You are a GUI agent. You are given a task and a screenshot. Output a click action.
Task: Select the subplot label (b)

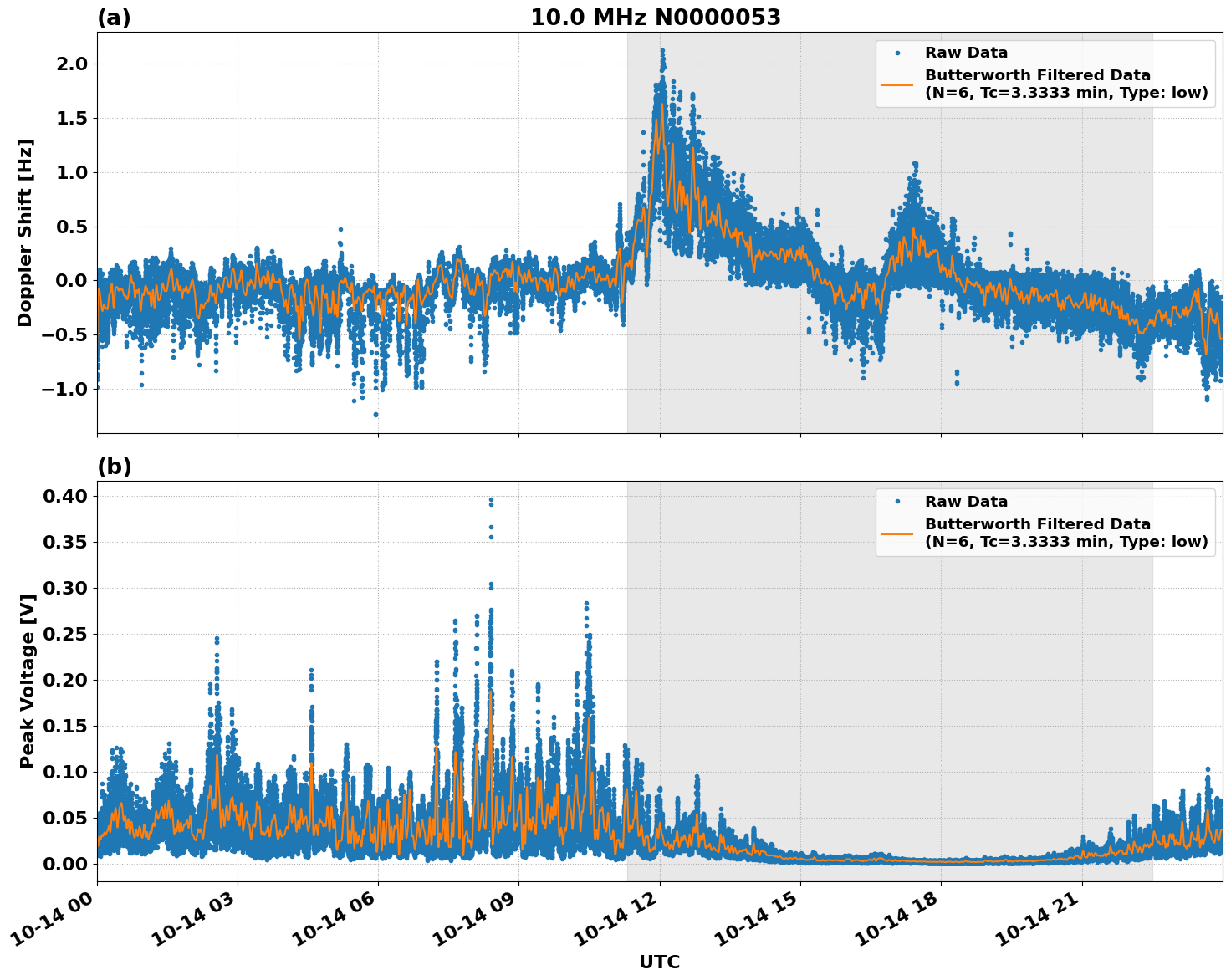[x=114, y=466]
